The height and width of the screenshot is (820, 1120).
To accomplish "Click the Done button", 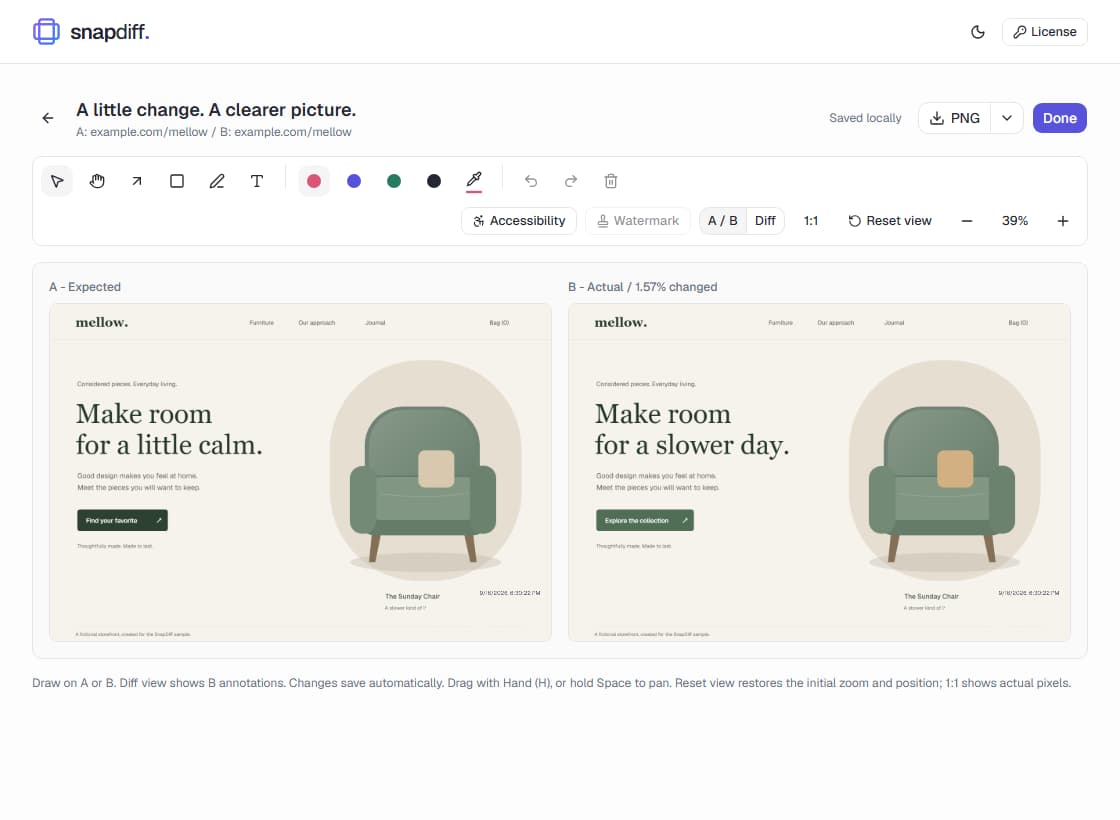I will 1059,118.
